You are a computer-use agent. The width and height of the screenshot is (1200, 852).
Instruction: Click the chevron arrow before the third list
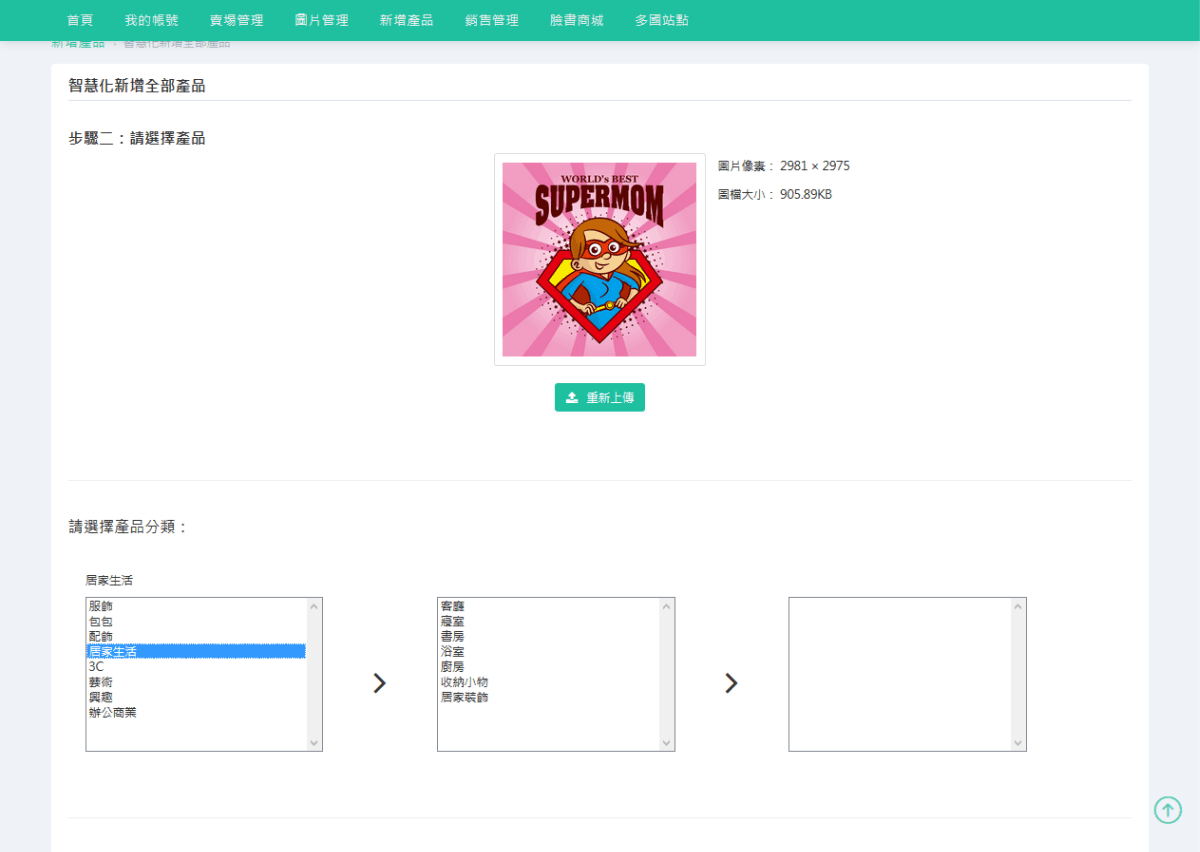731,683
